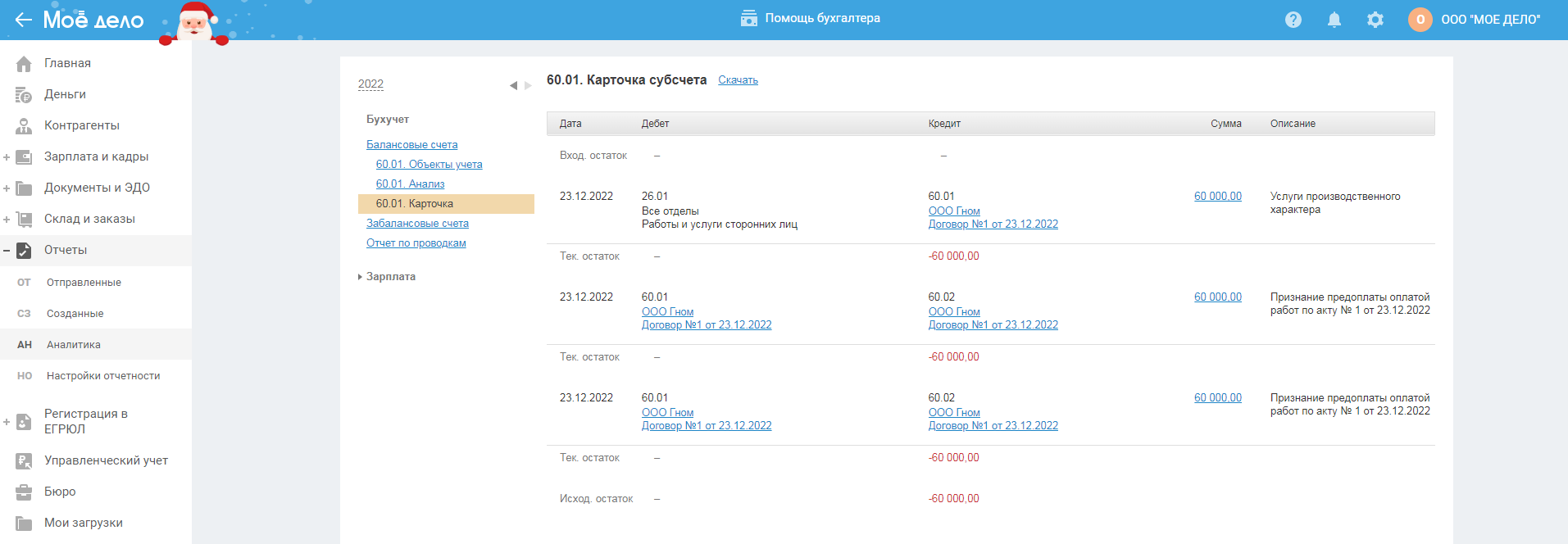Click the 2022 year selector
Image resolution: width=1568 pixels, height=544 pixels.
(x=370, y=84)
